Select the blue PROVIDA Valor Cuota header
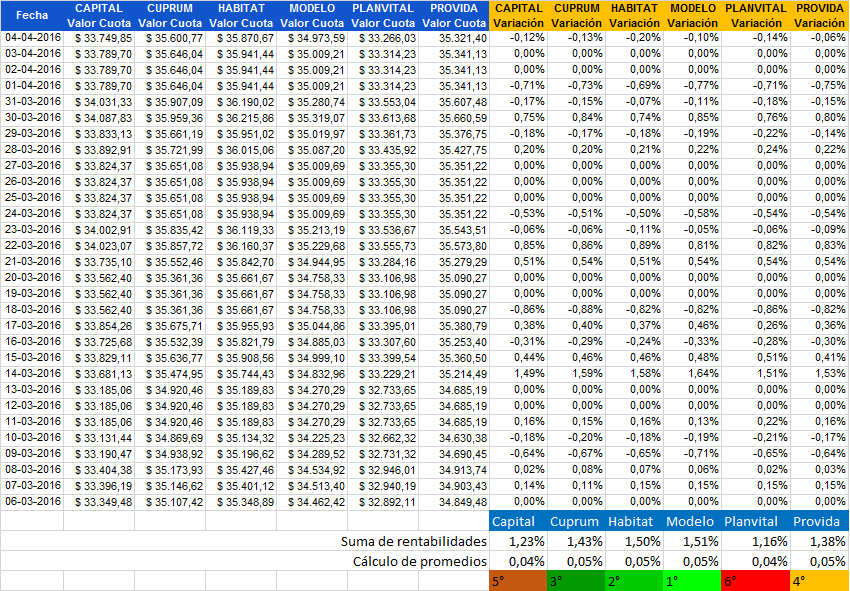 pos(454,16)
